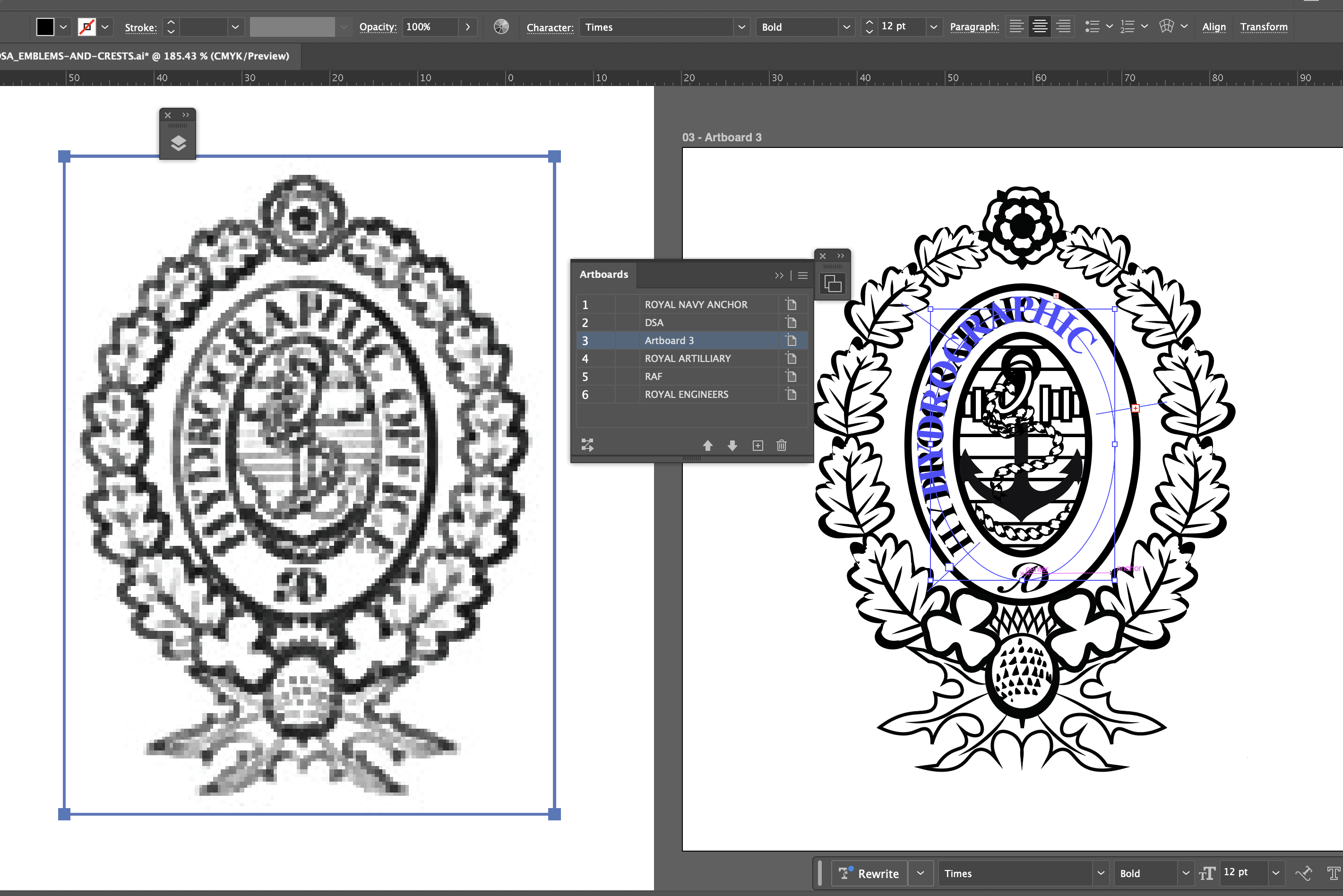Close the Pathfinder floating panel
The image size is (1343, 896).
[x=823, y=256]
